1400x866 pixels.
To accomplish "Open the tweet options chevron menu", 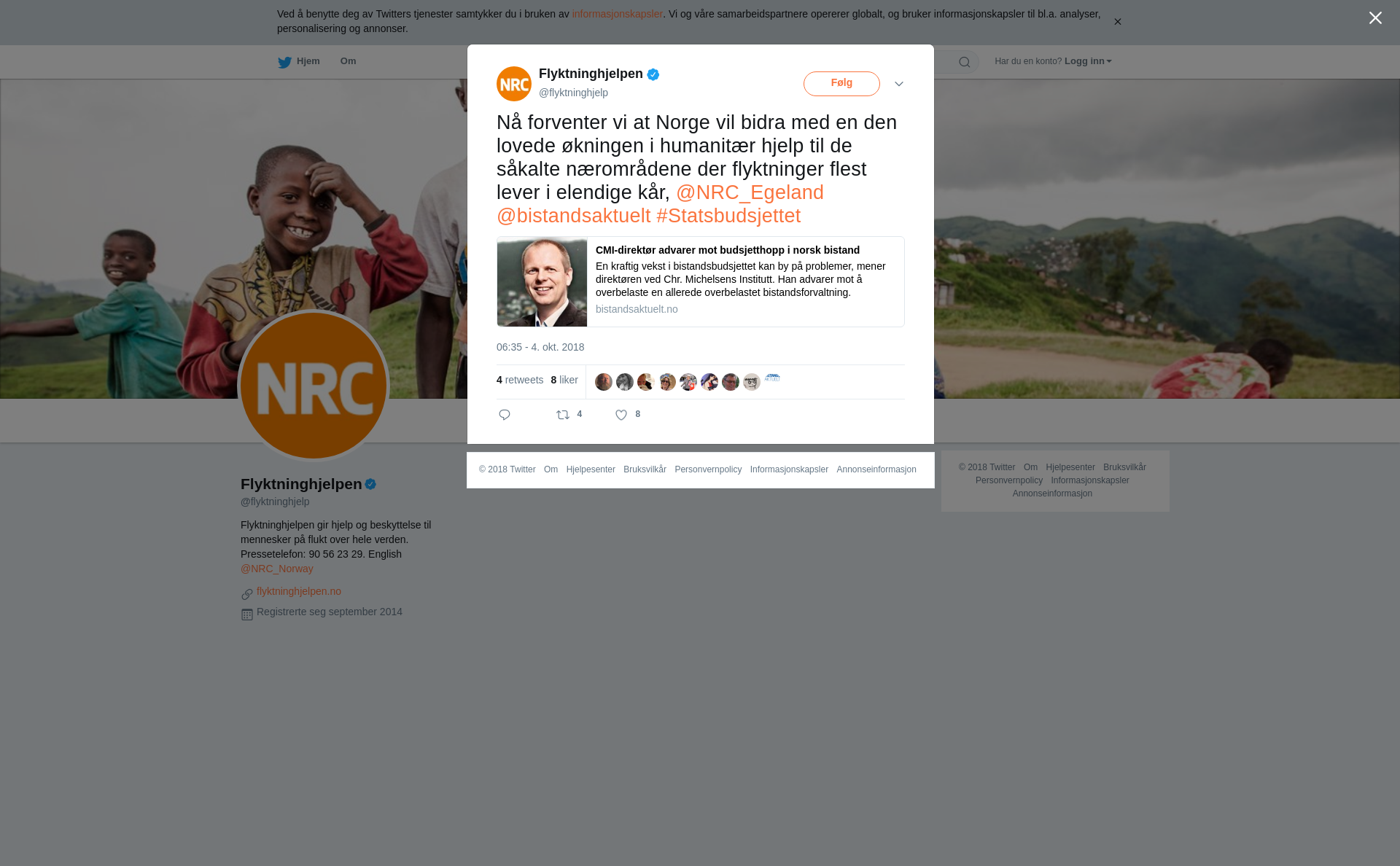I will coord(899,84).
